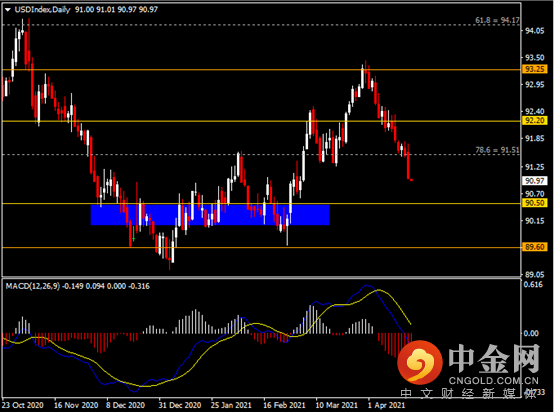Click the 92.20 horizontal line price tag

coord(535,120)
